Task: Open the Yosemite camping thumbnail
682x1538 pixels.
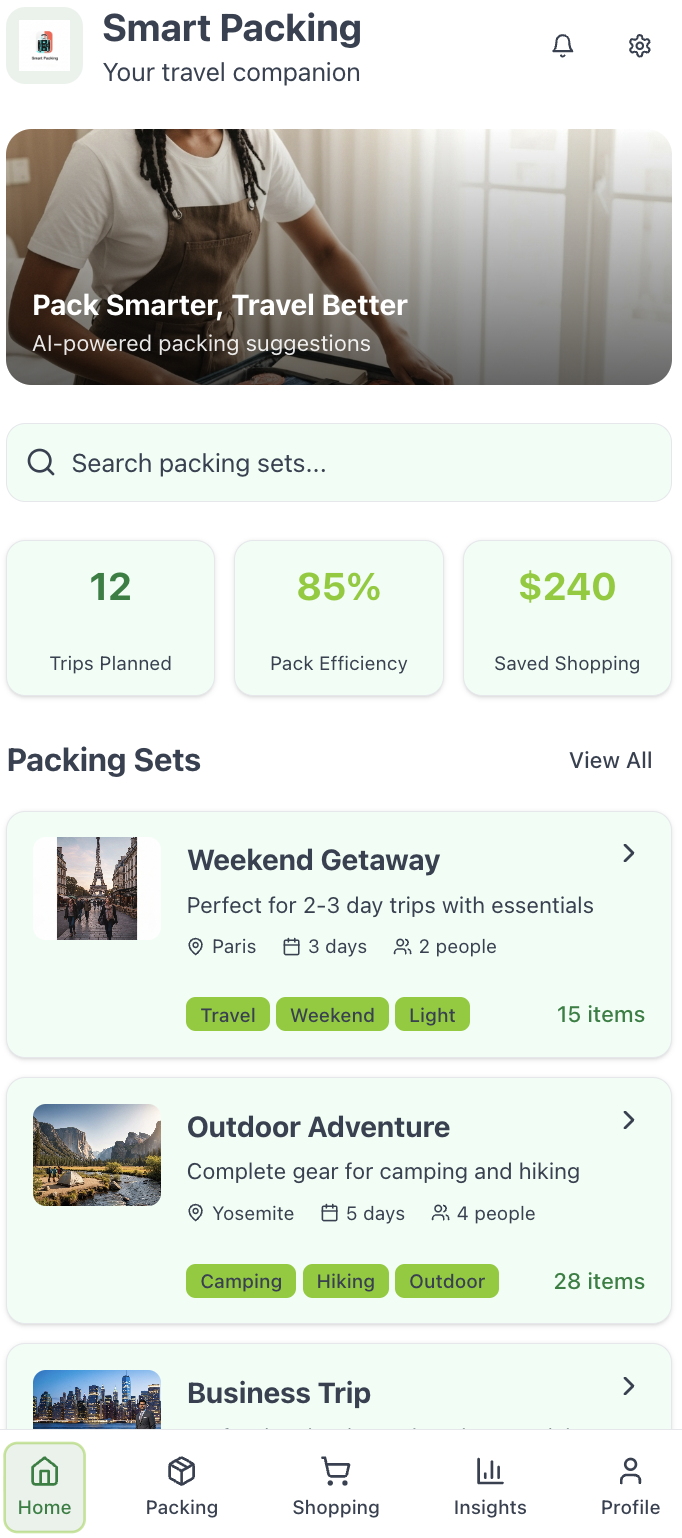Action: click(x=97, y=1155)
